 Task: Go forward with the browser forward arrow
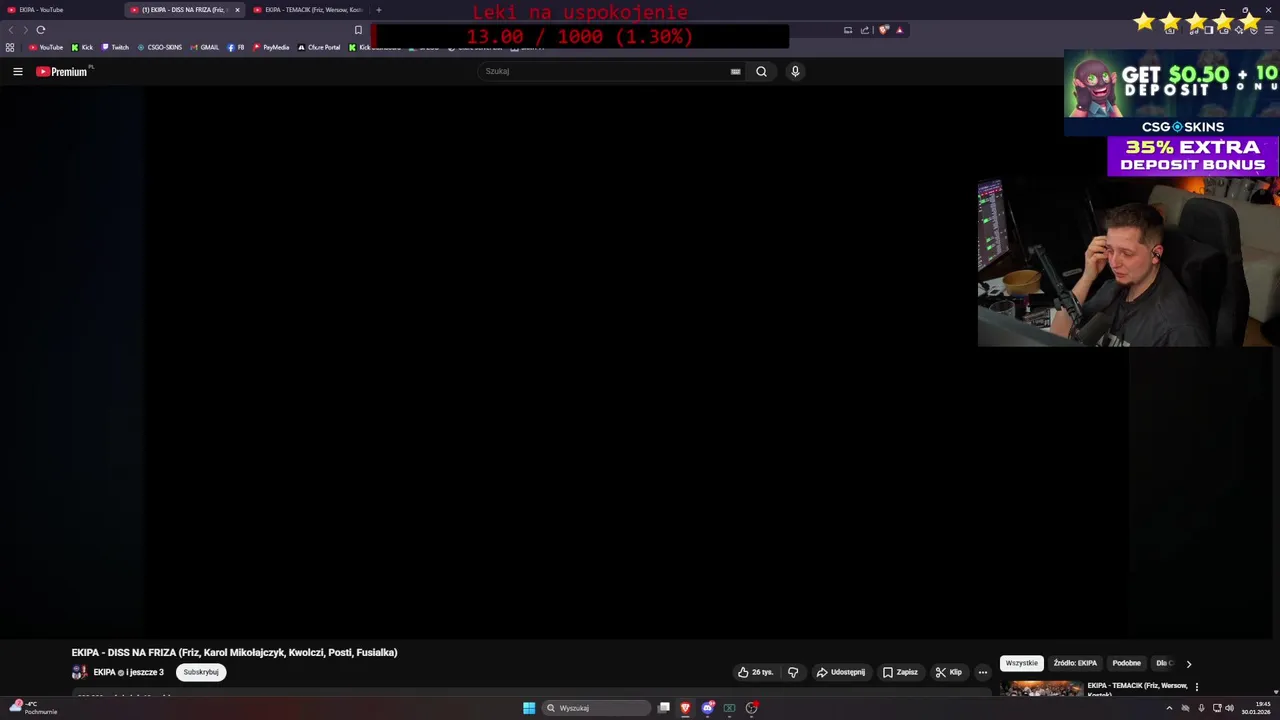(25, 30)
